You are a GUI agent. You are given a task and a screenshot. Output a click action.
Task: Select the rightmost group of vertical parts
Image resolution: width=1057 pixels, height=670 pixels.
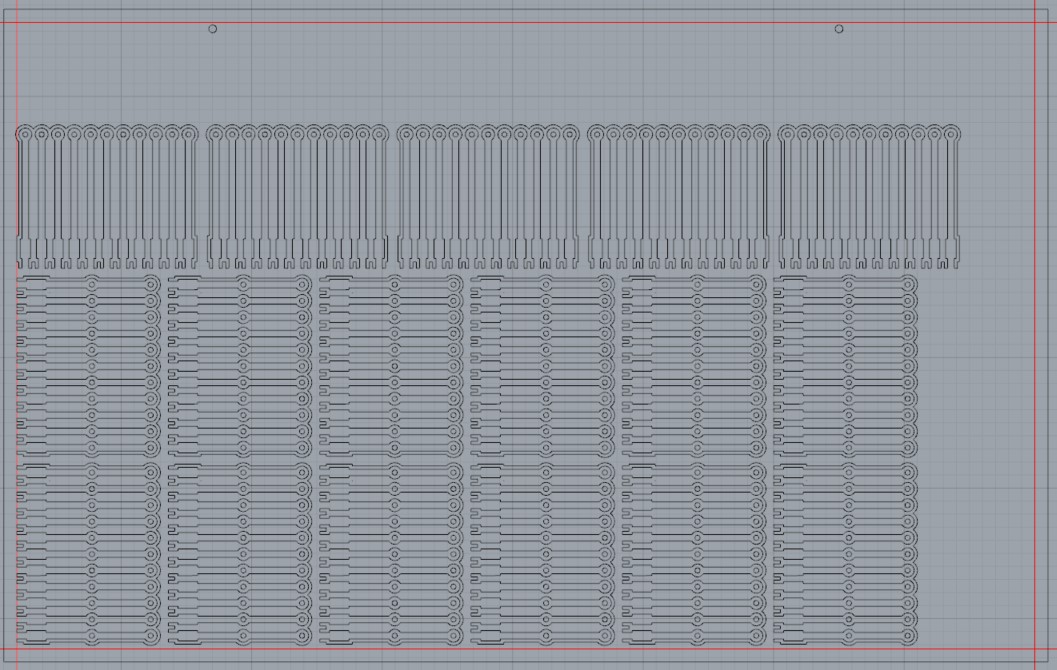[x=869, y=197]
